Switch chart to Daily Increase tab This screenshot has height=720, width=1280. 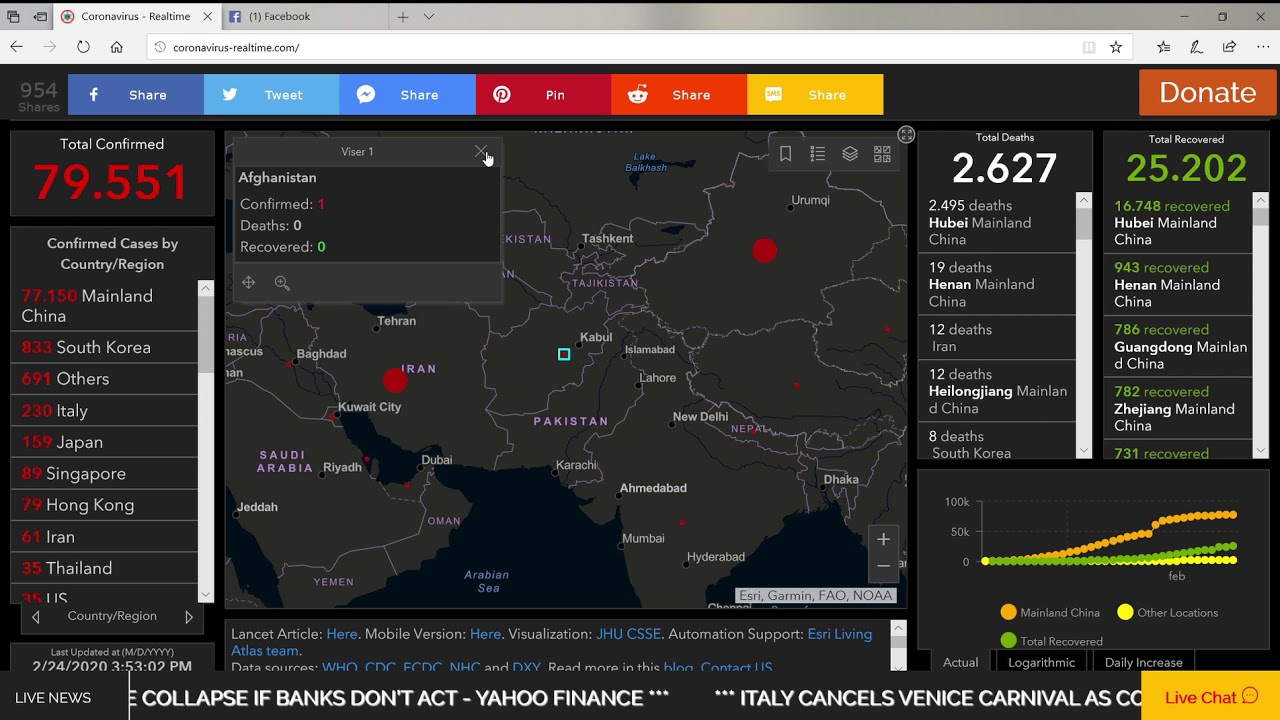pos(1143,662)
